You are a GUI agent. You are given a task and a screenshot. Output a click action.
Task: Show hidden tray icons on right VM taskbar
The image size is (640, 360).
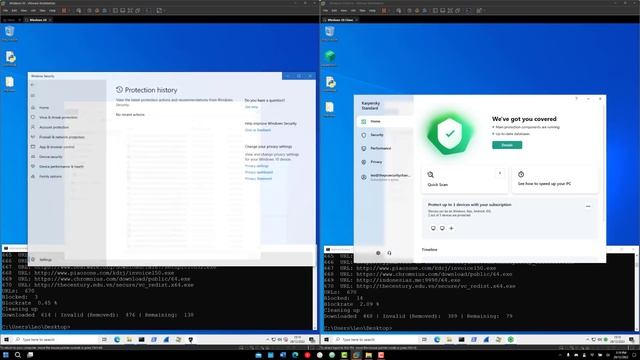[x=588, y=340]
